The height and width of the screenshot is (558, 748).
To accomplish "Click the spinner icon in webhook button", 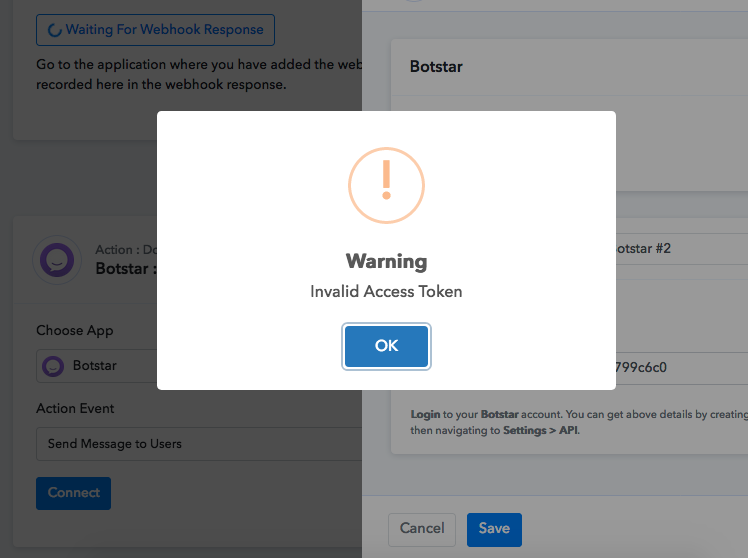I will 54,30.
